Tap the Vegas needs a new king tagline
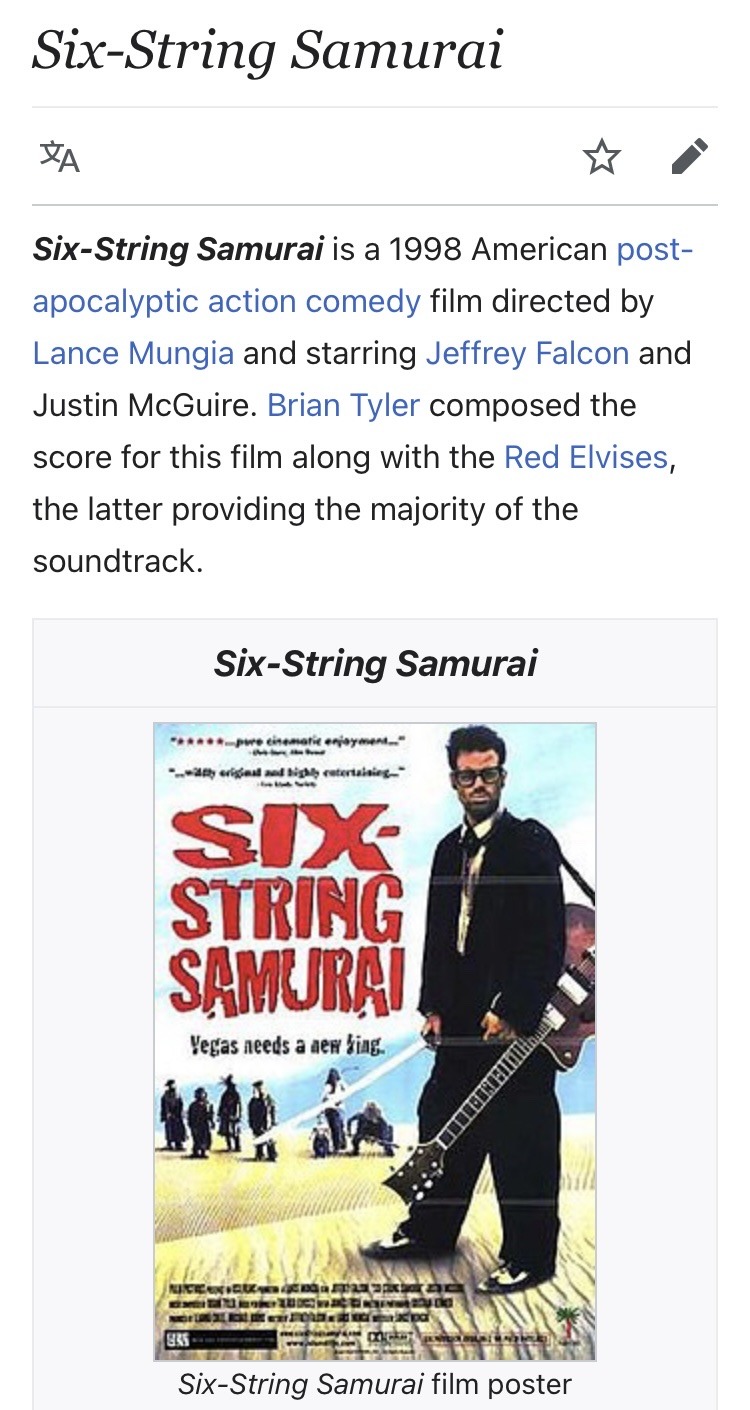The height and width of the screenshot is (1410, 750). pyautogui.click(x=286, y=1047)
